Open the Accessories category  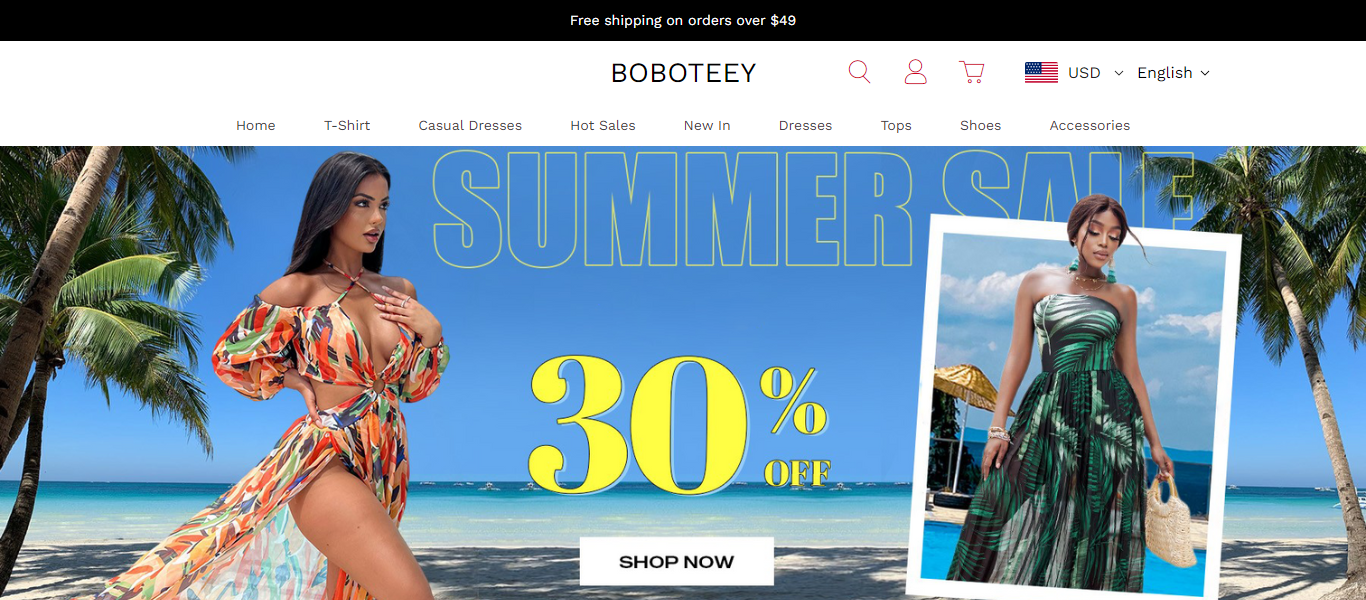[x=1089, y=125]
